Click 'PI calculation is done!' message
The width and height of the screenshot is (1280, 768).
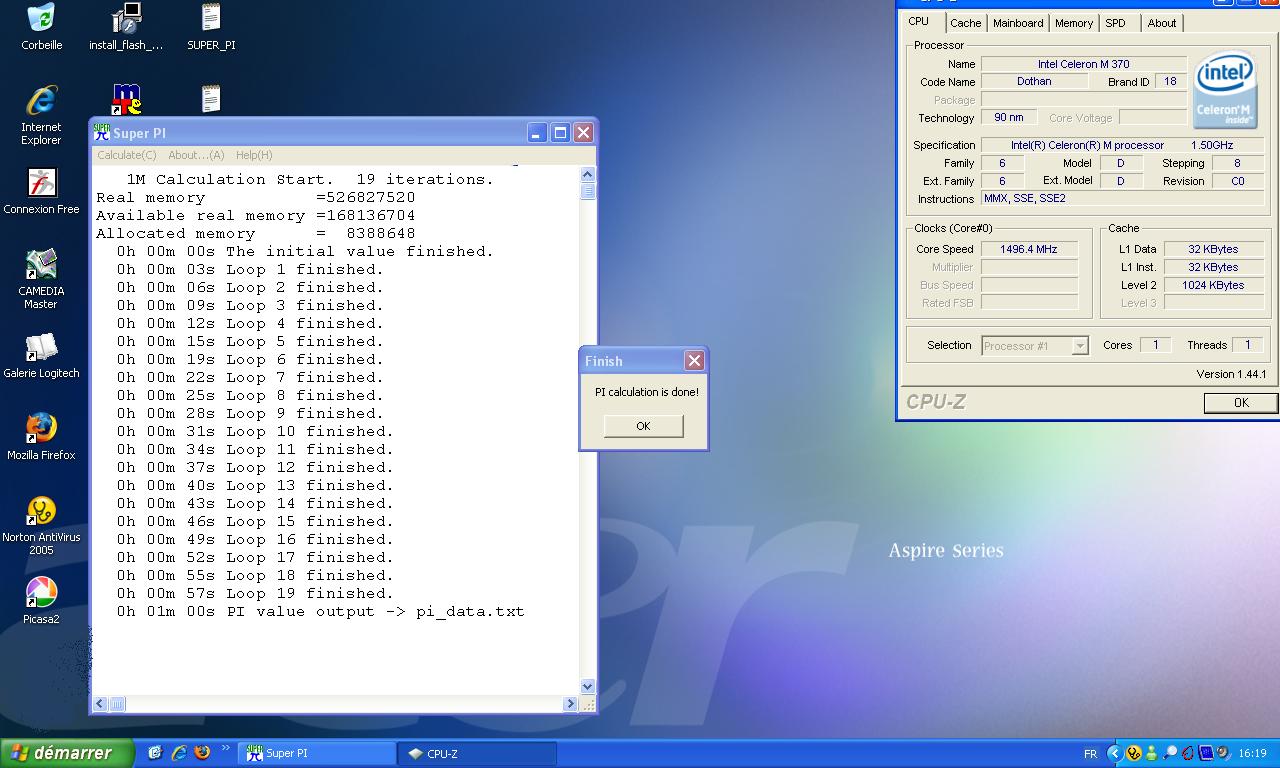point(647,392)
